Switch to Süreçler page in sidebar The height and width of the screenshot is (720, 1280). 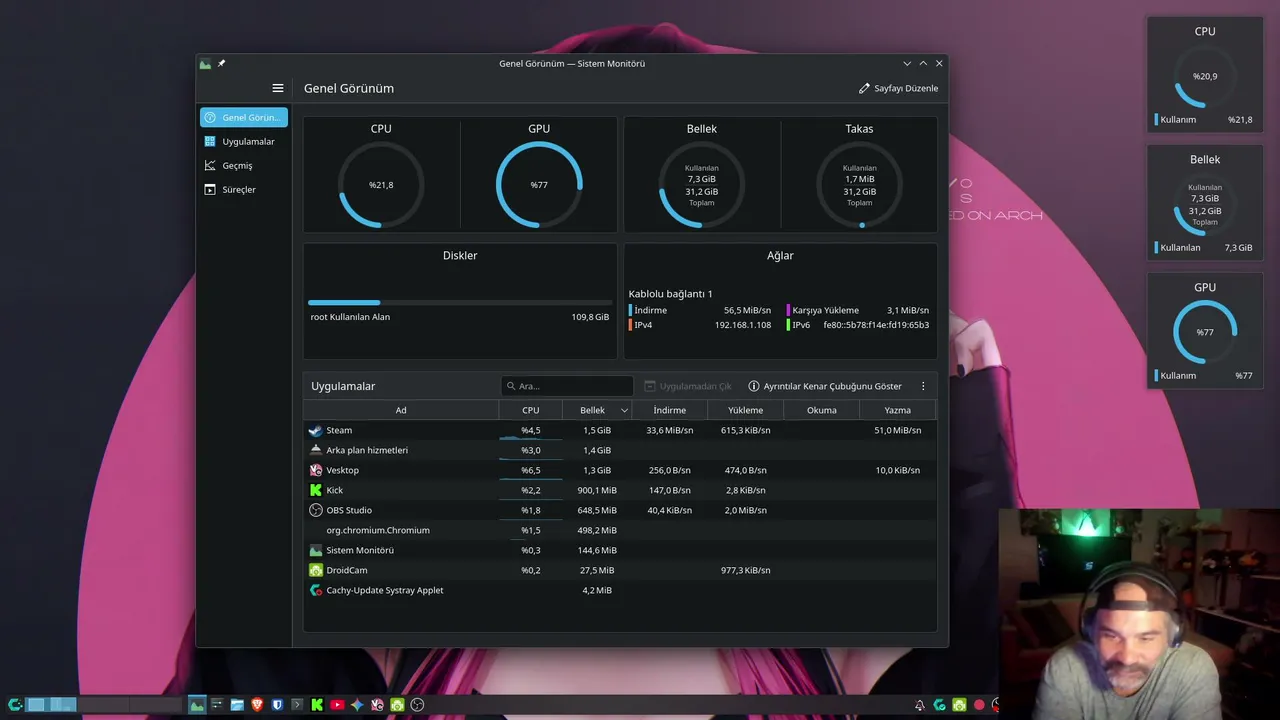tap(244, 189)
